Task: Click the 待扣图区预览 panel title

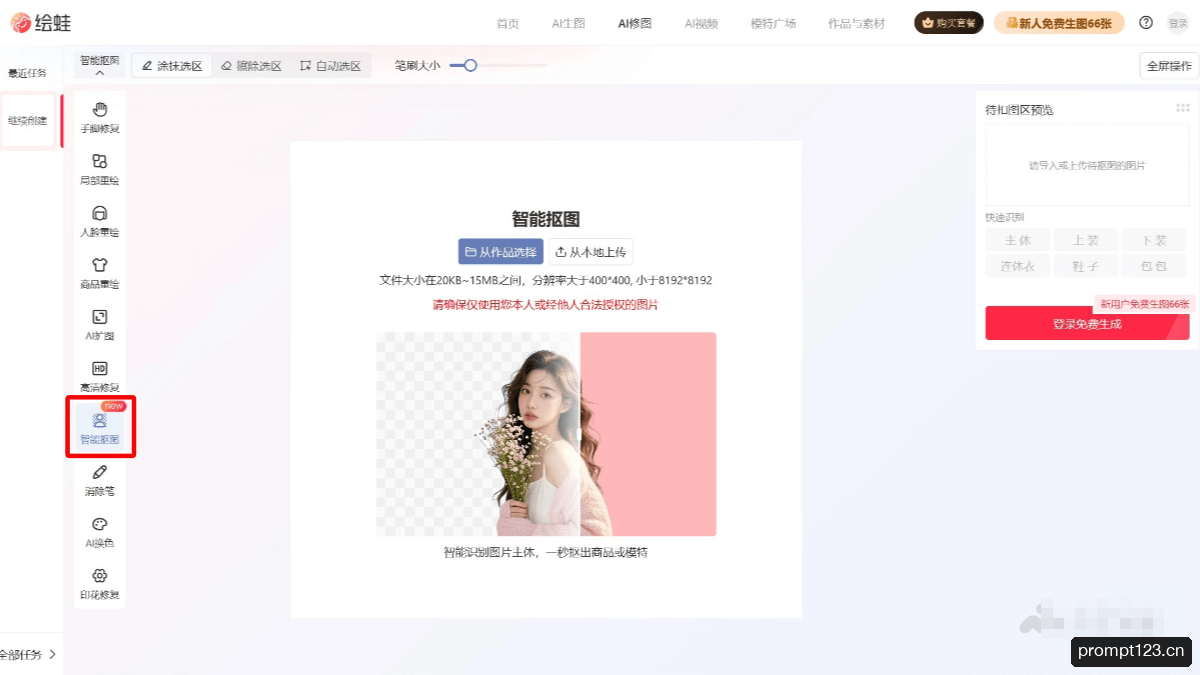Action: tap(1019, 110)
